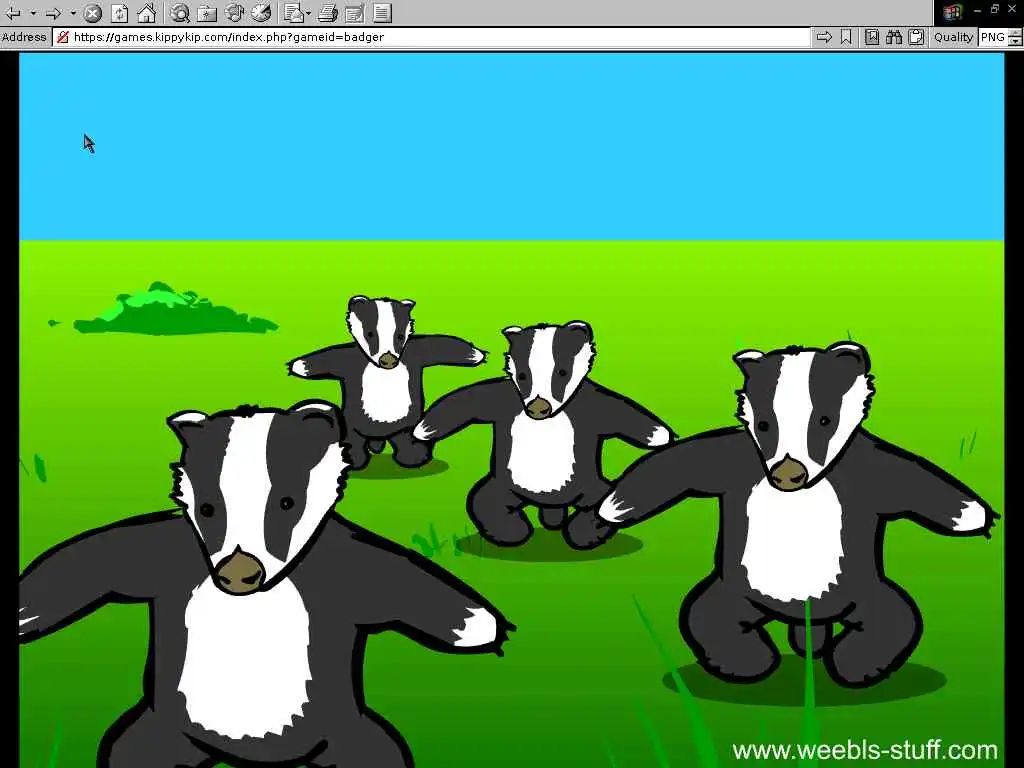Screen dimensions: 1024x768
Task: Minimize the browser window
Action: pyautogui.click(x=977, y=10)
